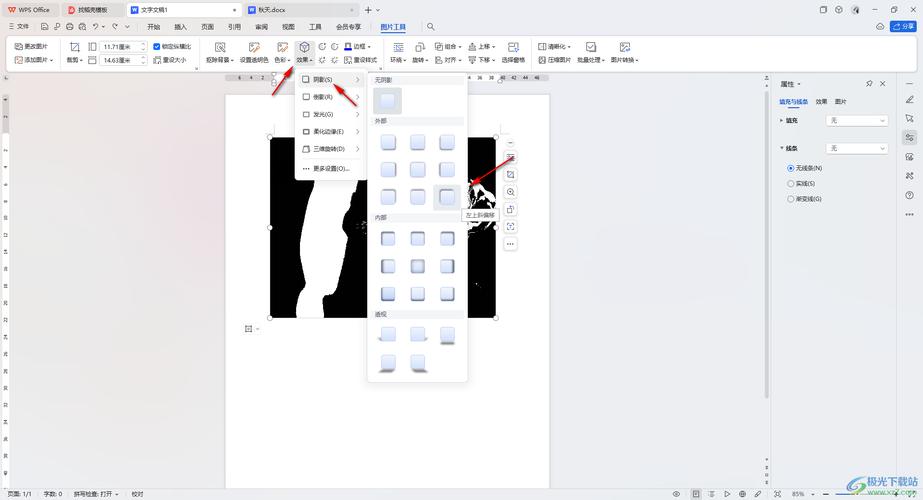Click 更多设置(O)... more settings entry

pyautogui.click(x=330, y=168)
